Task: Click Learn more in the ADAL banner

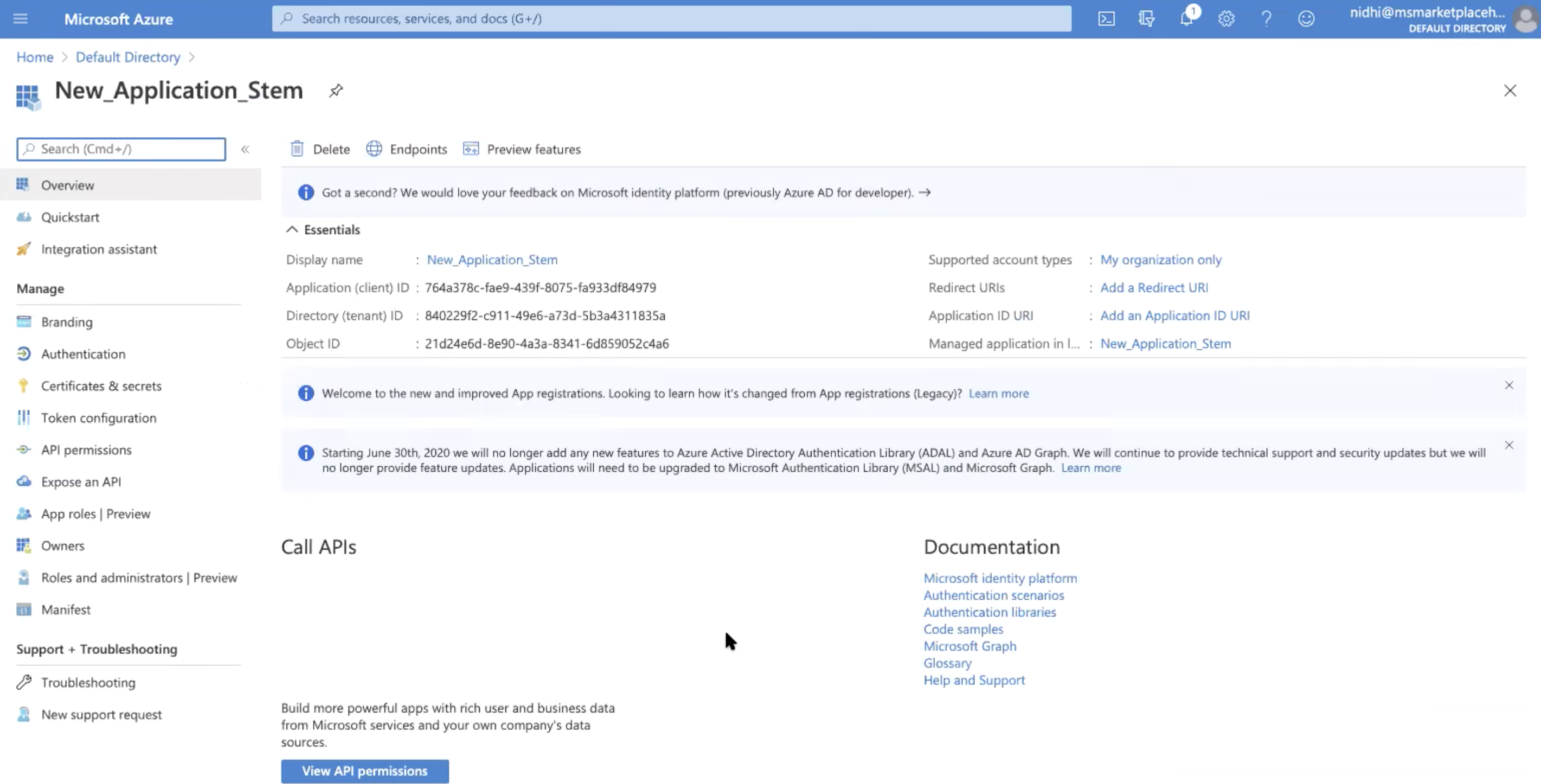Action: (x=1090, y=468)
